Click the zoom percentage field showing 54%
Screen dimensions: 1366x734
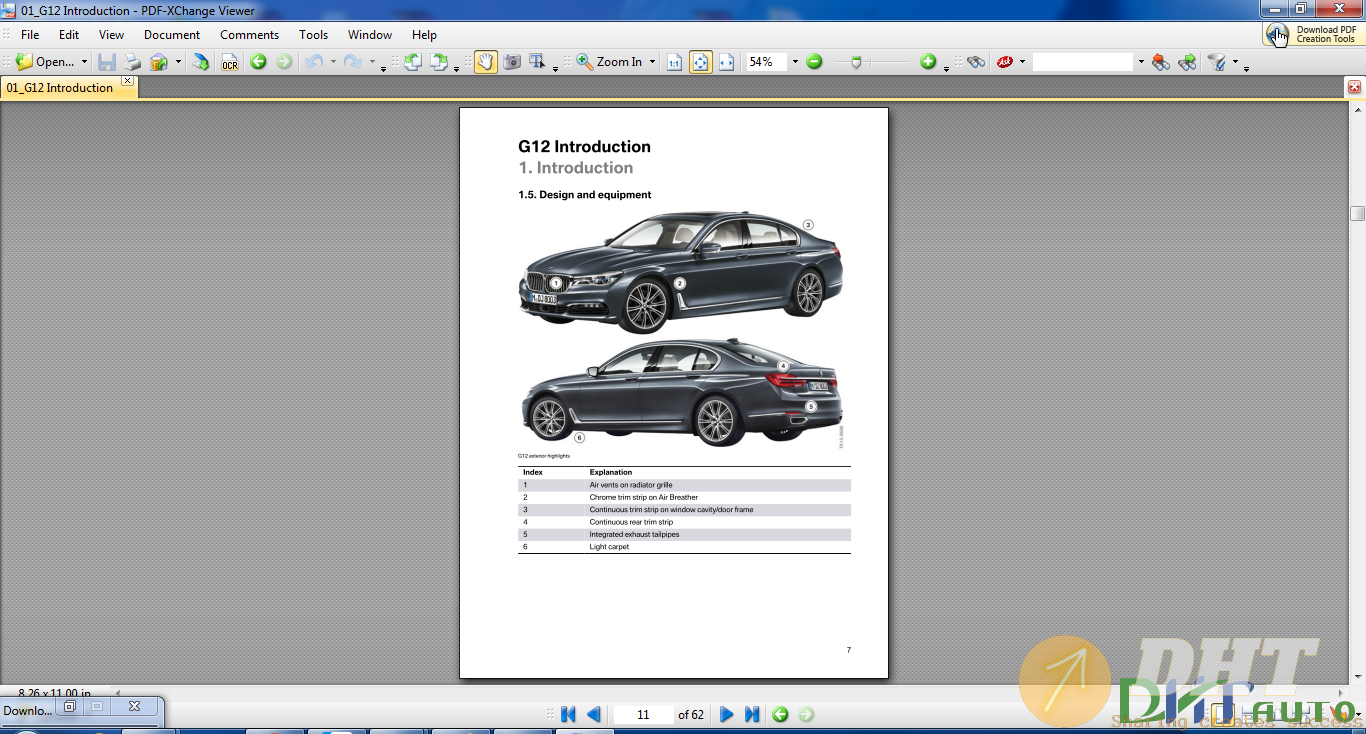click(766, 62)
